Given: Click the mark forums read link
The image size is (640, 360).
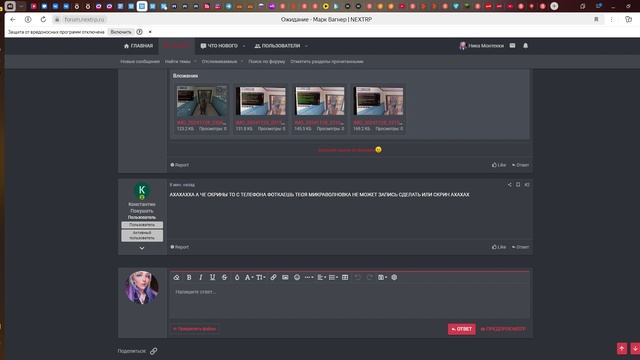Looking at the screenshot, I should 327,62.
